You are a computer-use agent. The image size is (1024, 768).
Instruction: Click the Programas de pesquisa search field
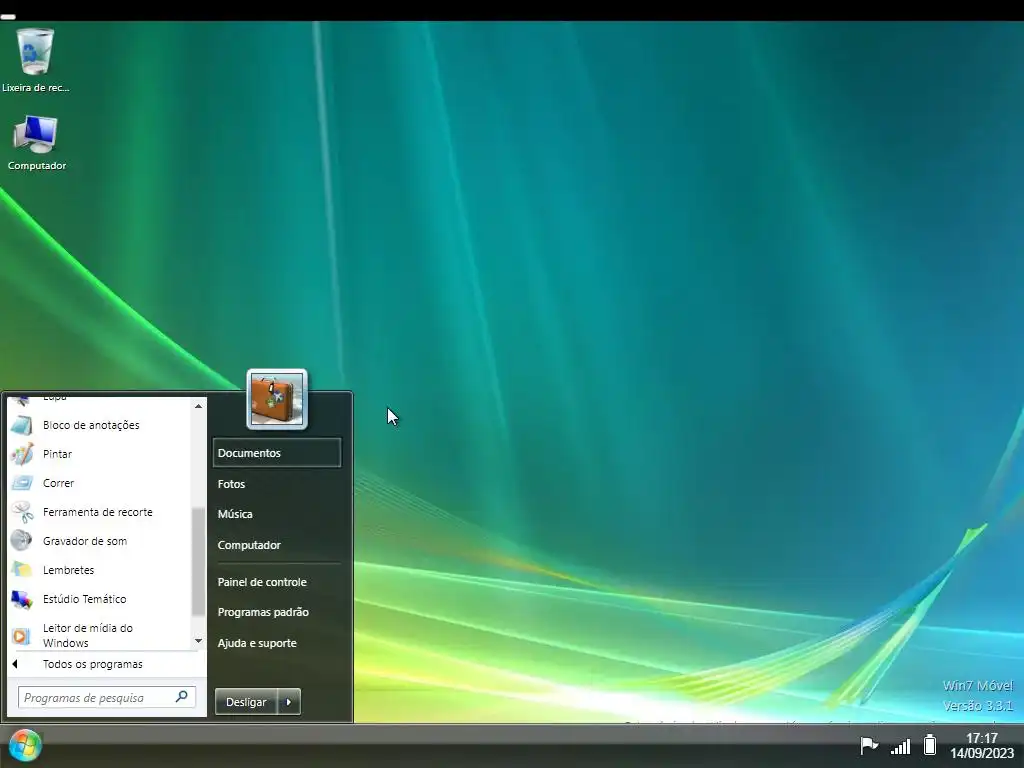(106, 697)
